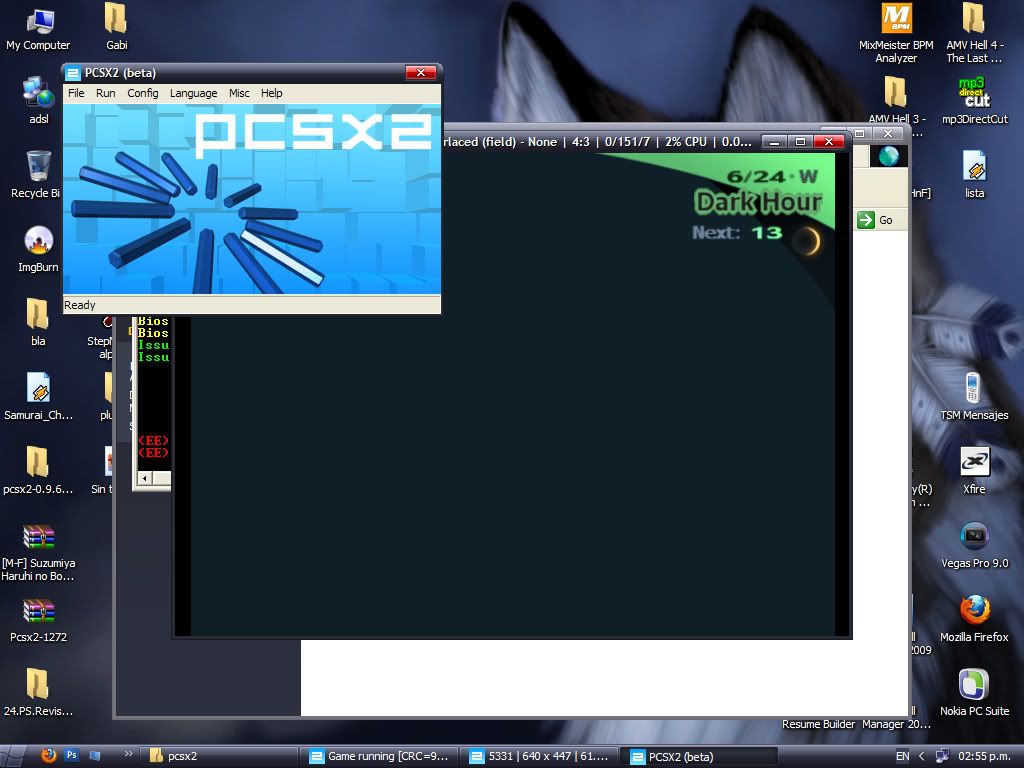
Task: Maximize the game display window
Action: pyautogui.click(x=800, y=142)
